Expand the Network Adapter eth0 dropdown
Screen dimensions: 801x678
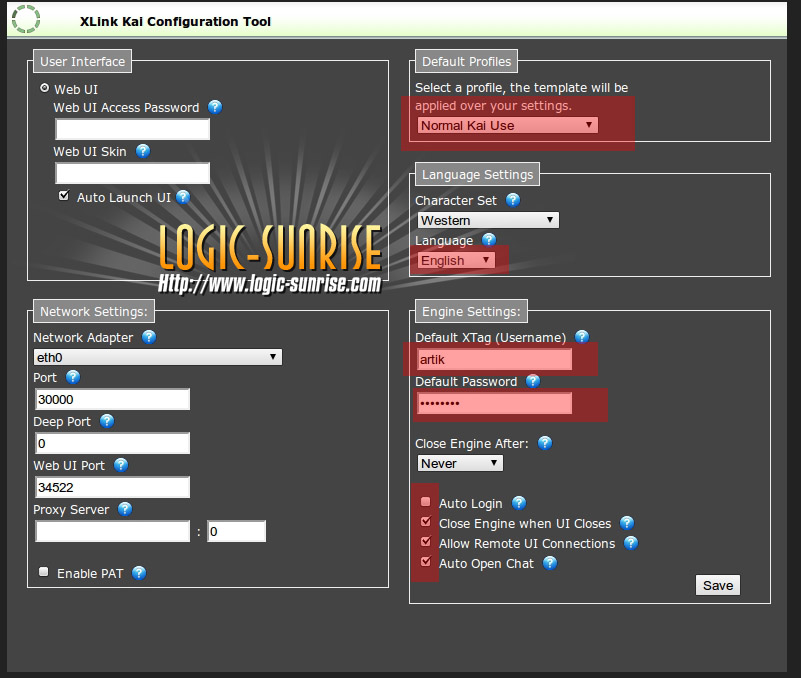click(x=158, y=357)
